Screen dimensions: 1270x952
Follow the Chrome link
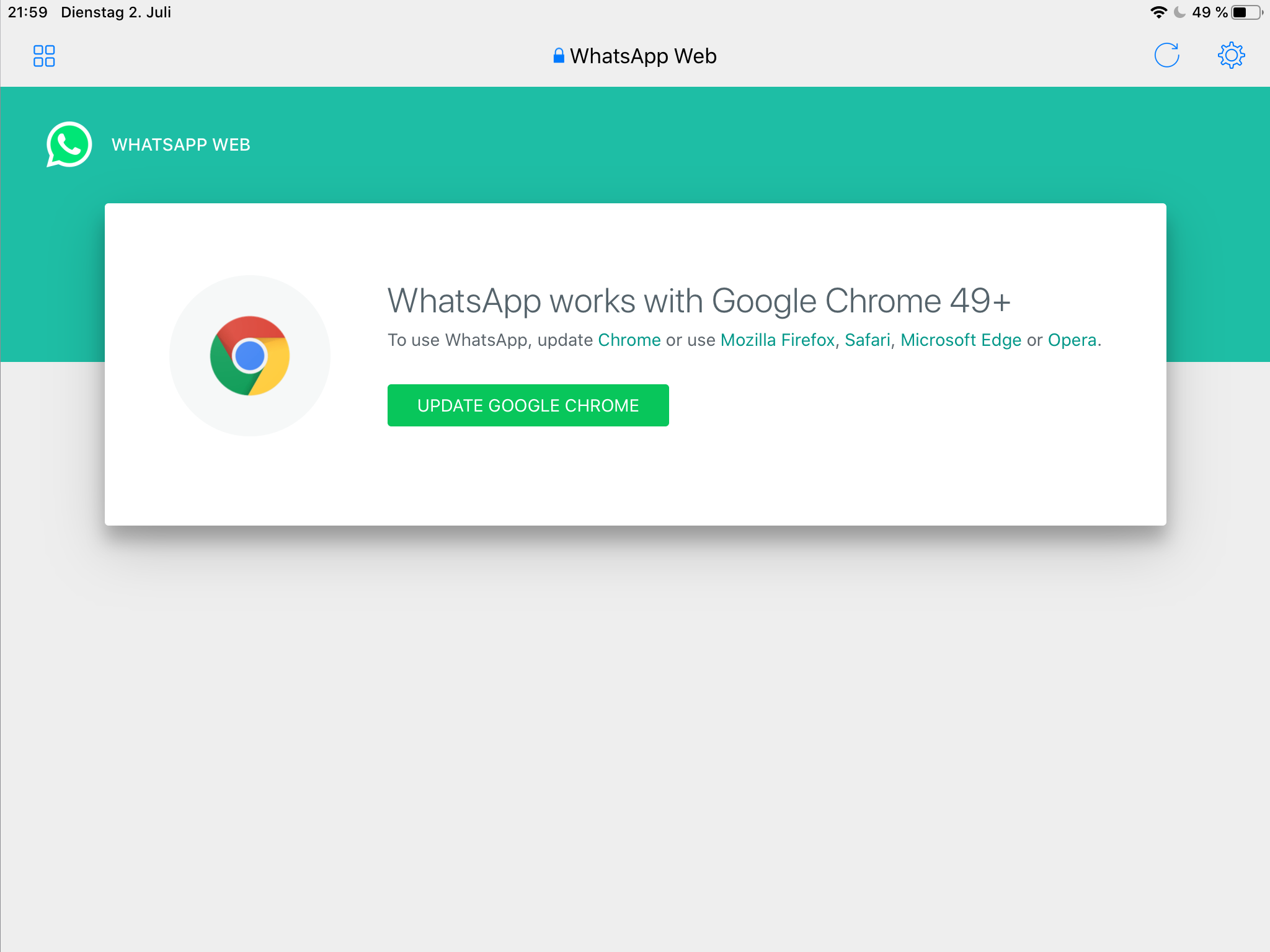click(x=629, y=340)
